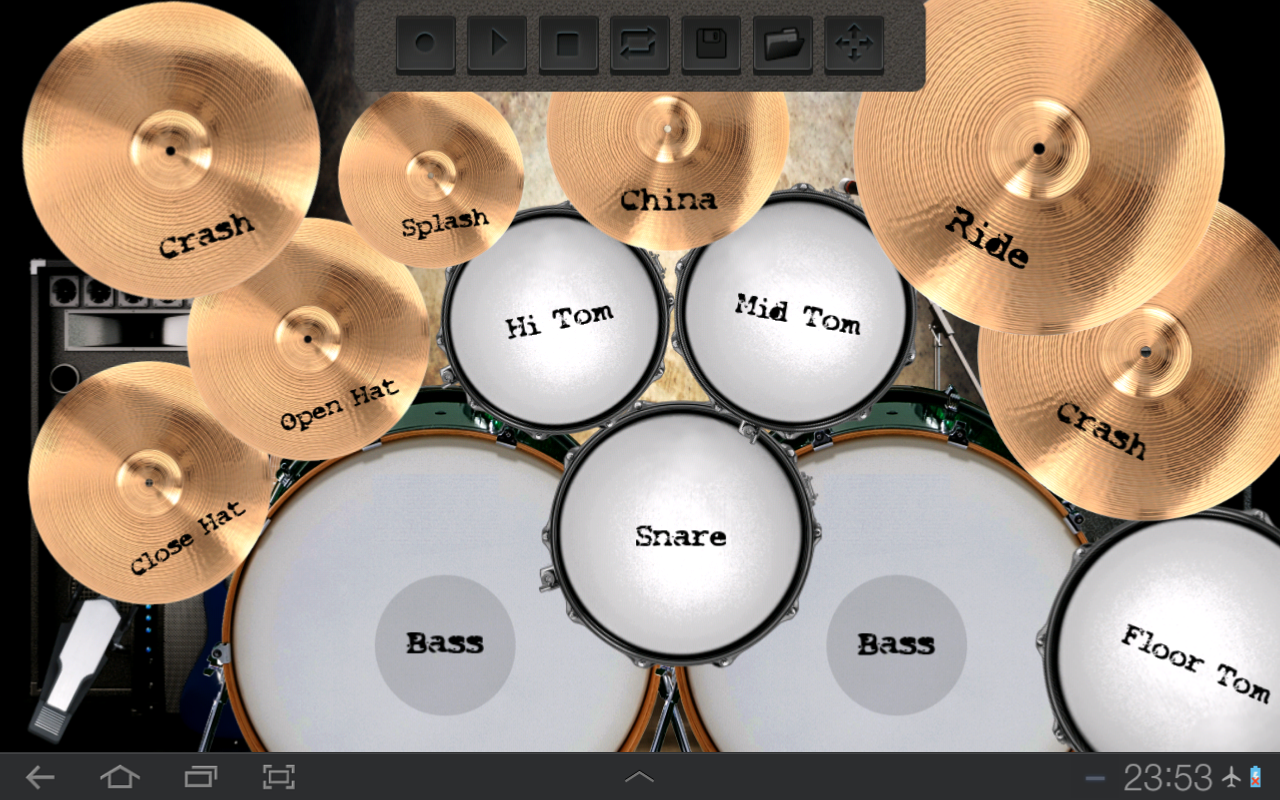Tap the left Bass pad
The image size is (1280, 800).
445,645
